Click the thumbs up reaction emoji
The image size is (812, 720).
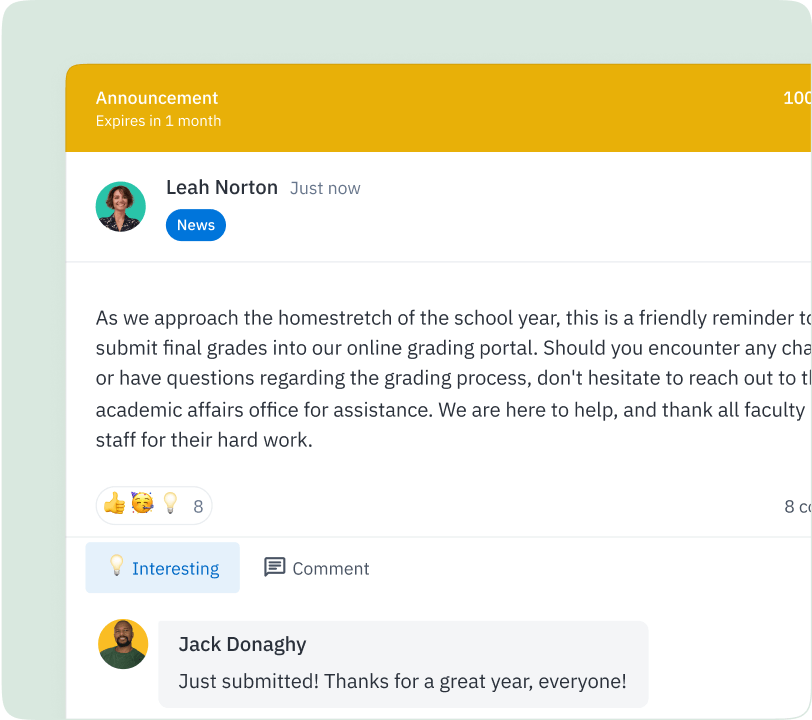(114, 505)
